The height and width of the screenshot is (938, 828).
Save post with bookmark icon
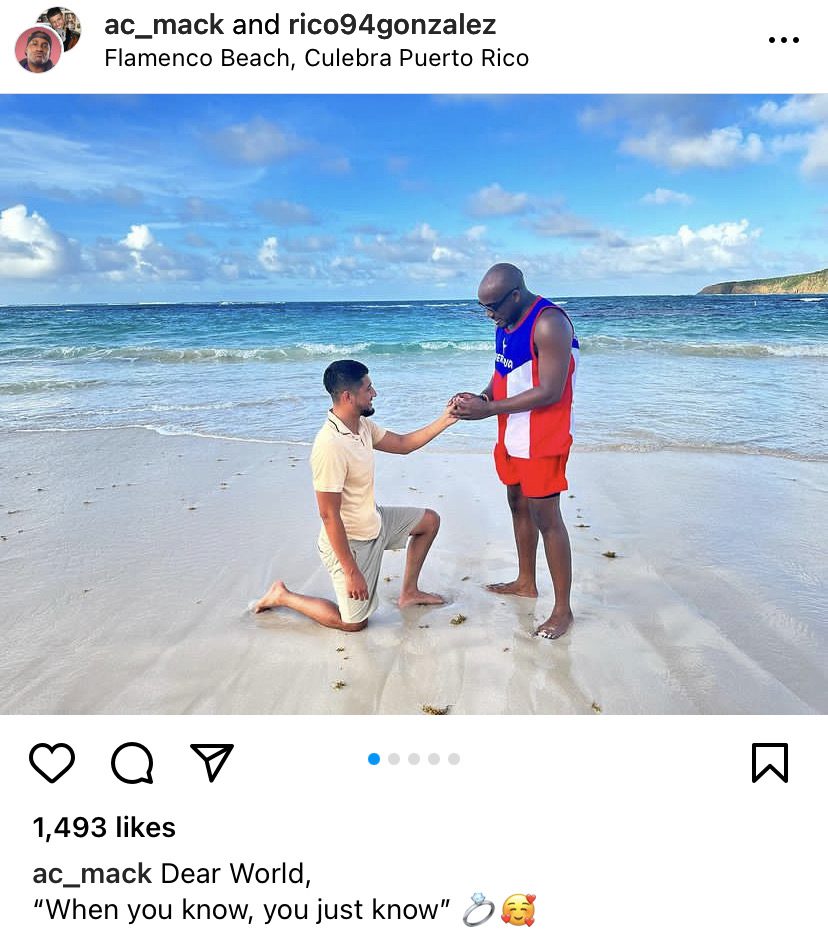[x=769, y=762]
